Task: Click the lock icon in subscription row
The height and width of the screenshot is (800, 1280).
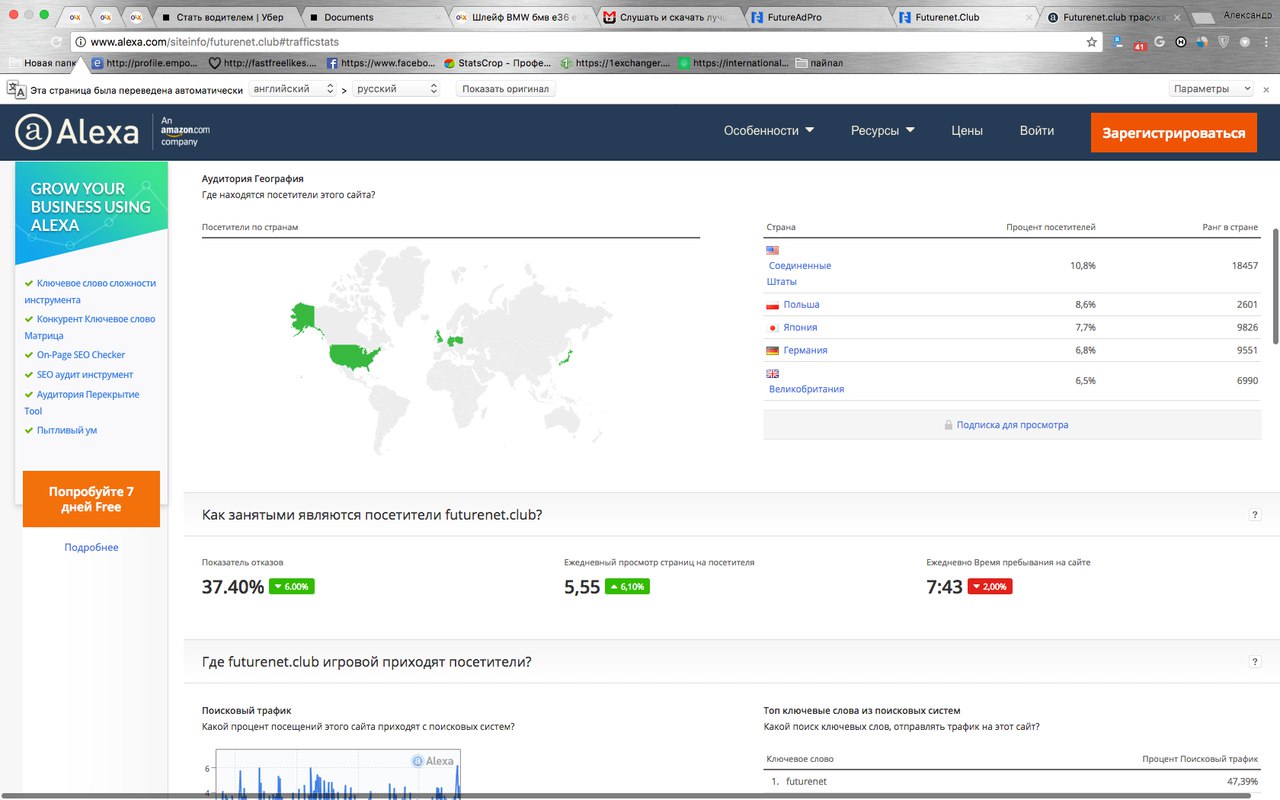Action: coord(948,425)
